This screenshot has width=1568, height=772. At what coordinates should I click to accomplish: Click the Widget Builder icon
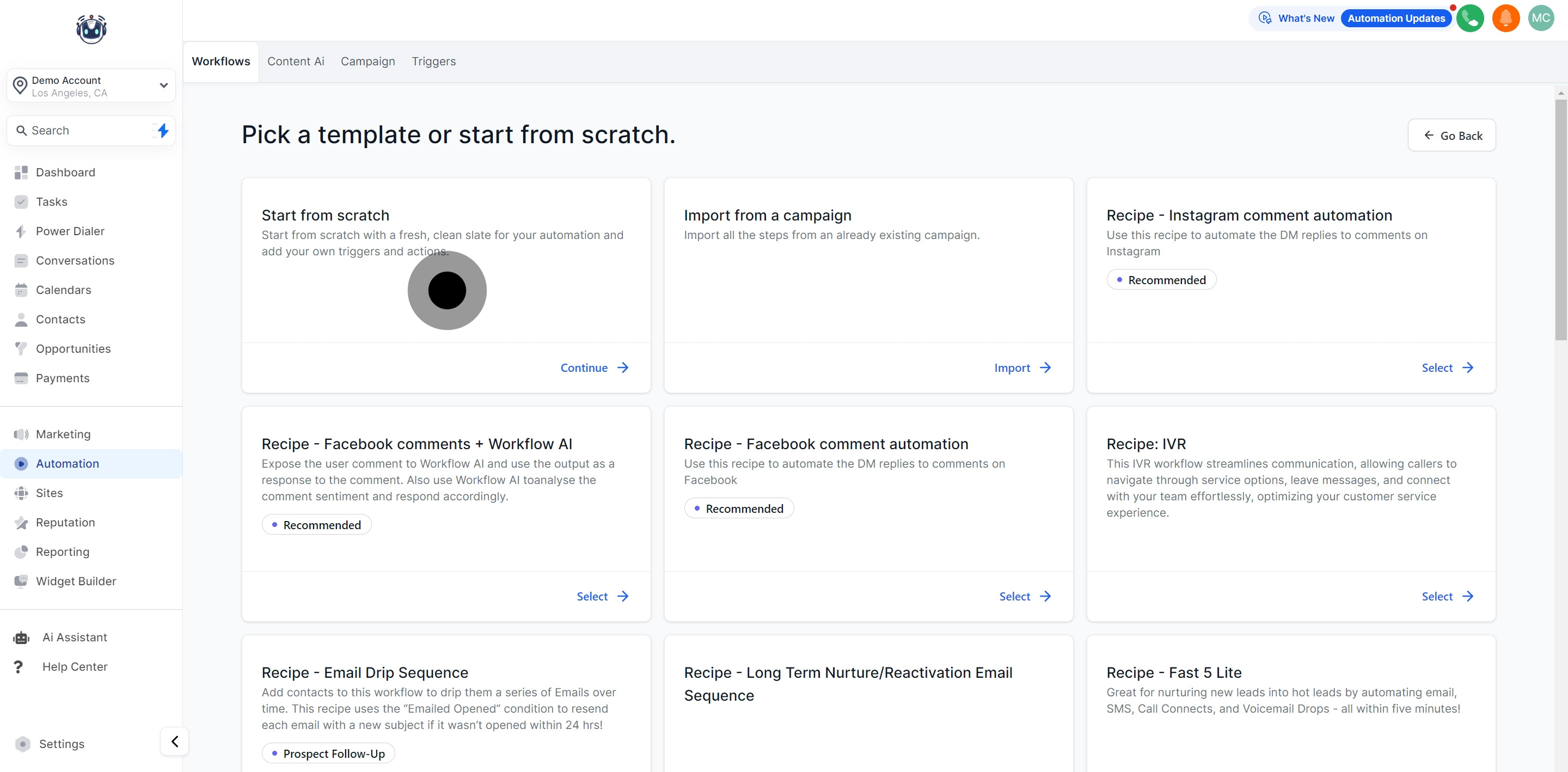pyautogui.click(x=21, y=581)
